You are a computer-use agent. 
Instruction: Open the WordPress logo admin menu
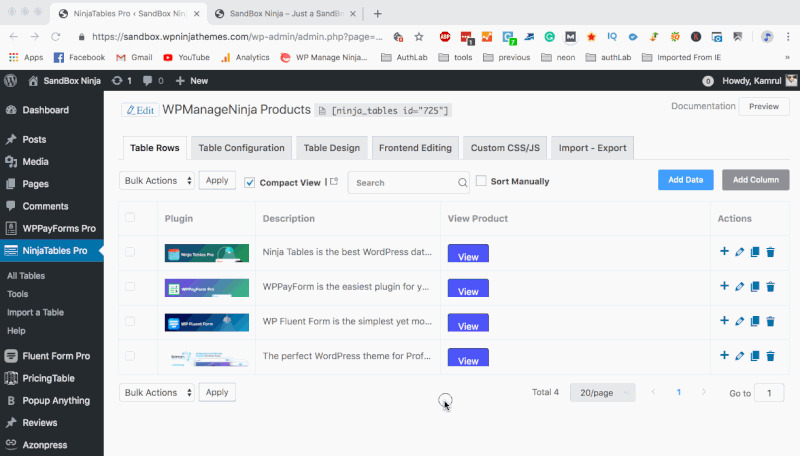(11, 81)
